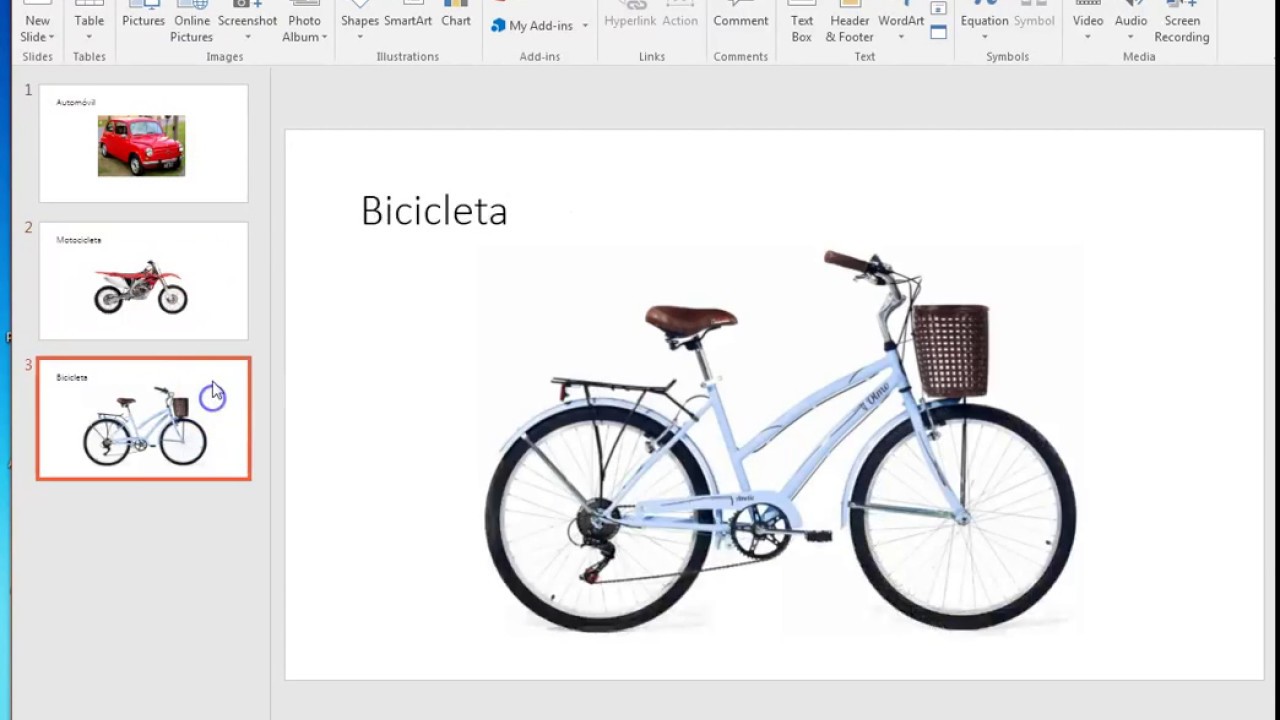Click the Hyperlink command

point(630,15)
